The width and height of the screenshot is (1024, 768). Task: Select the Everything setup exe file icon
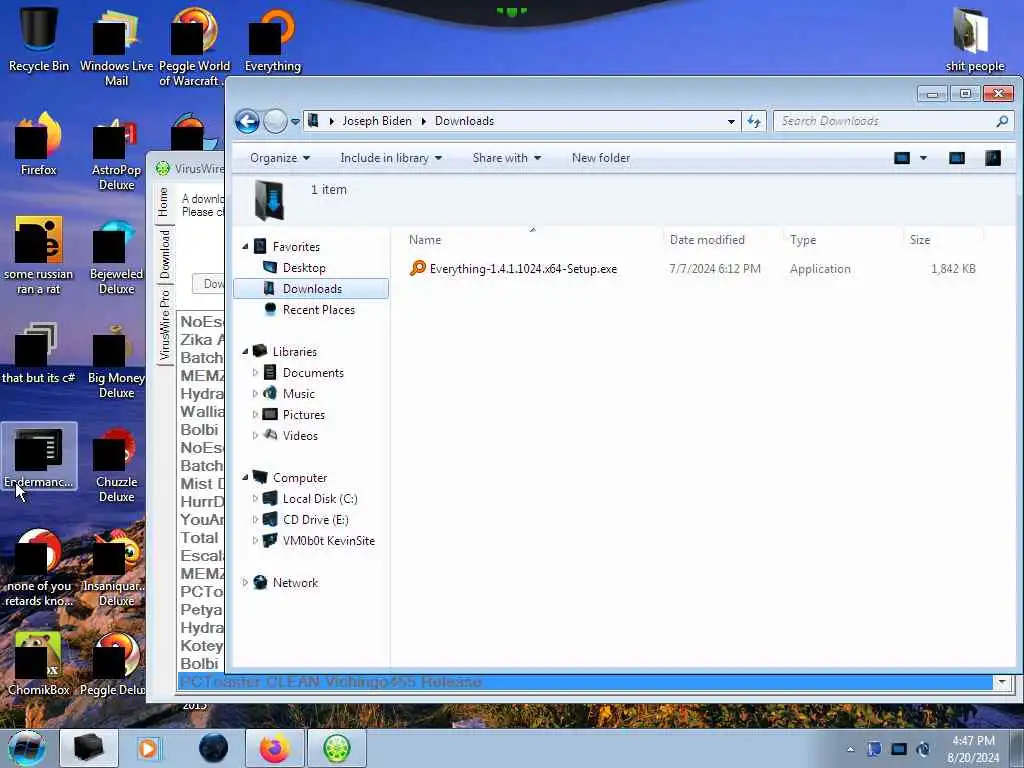417,268
